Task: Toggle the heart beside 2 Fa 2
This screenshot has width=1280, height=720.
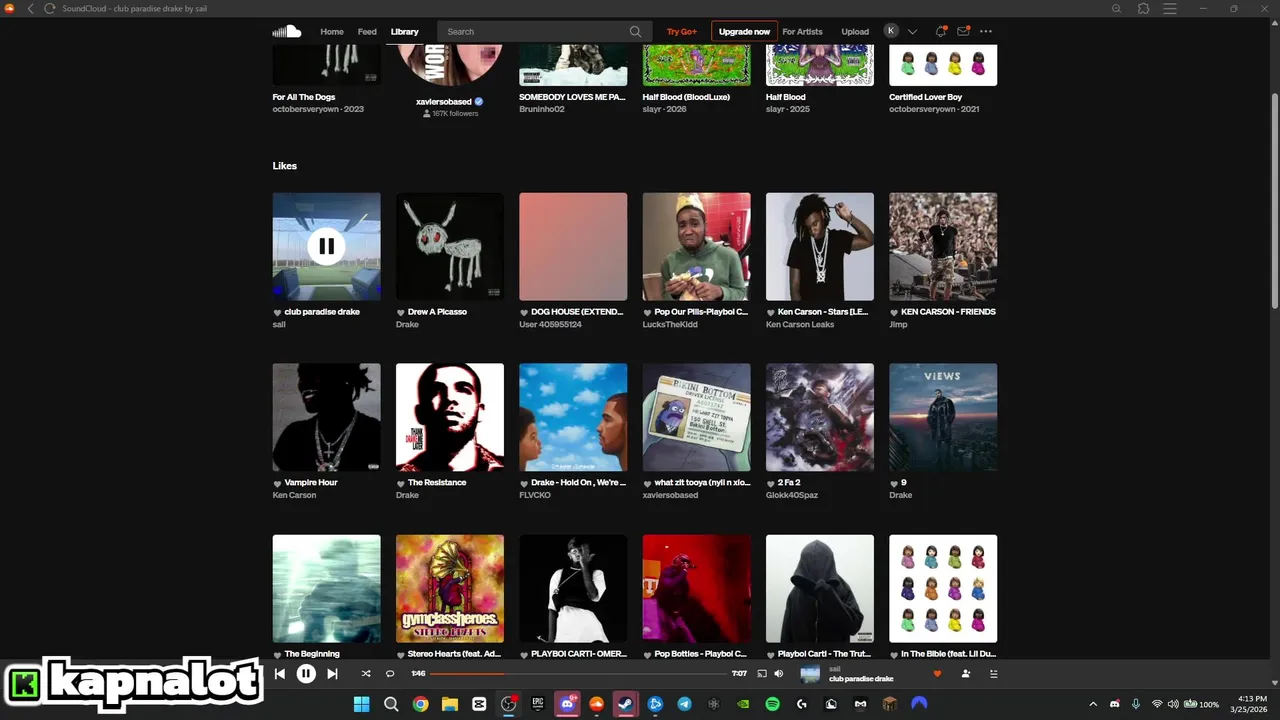Action: 770,483
